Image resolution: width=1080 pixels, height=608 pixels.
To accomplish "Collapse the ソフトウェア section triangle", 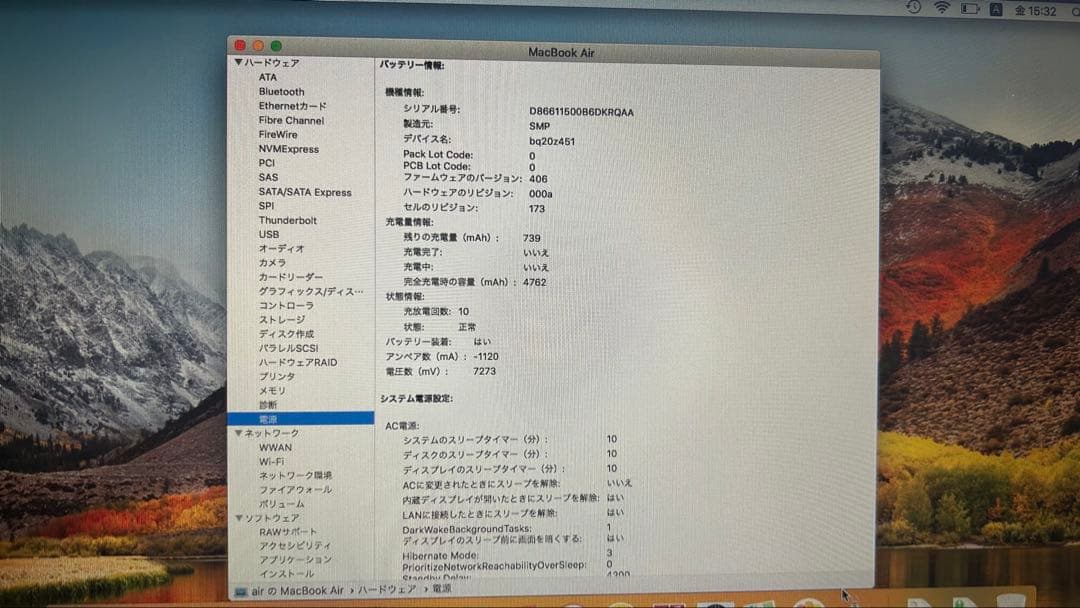I will pos(239,518).
